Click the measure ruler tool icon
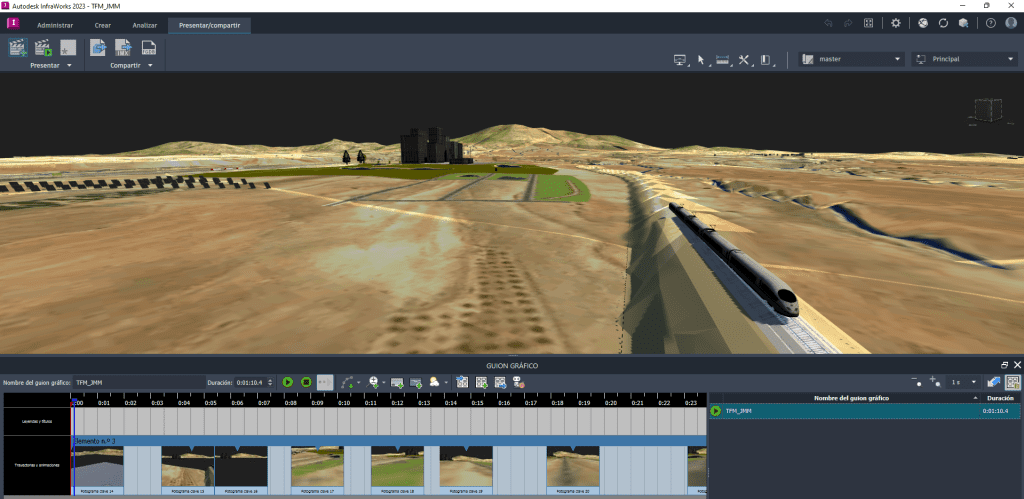This screenshot has height=499, width=1024. click(723, 60)
